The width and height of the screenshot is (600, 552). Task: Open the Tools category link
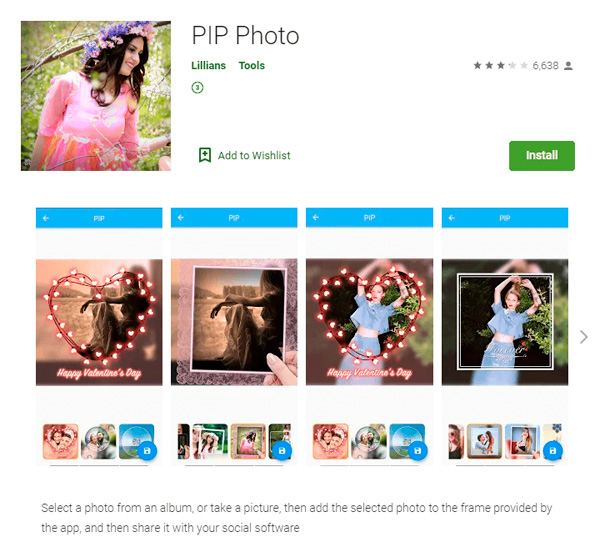pyautogui.click(x=252, y=65)
